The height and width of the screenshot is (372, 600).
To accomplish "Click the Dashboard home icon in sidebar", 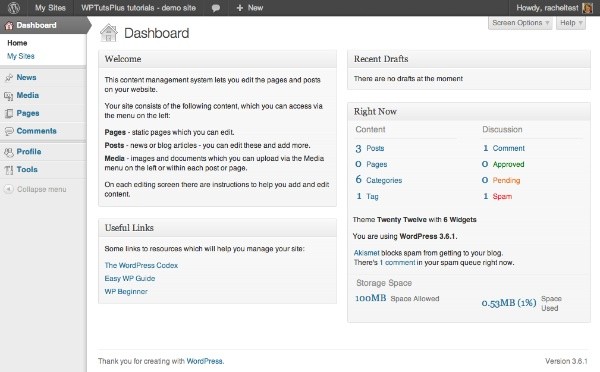I will (x=9, y=26).
